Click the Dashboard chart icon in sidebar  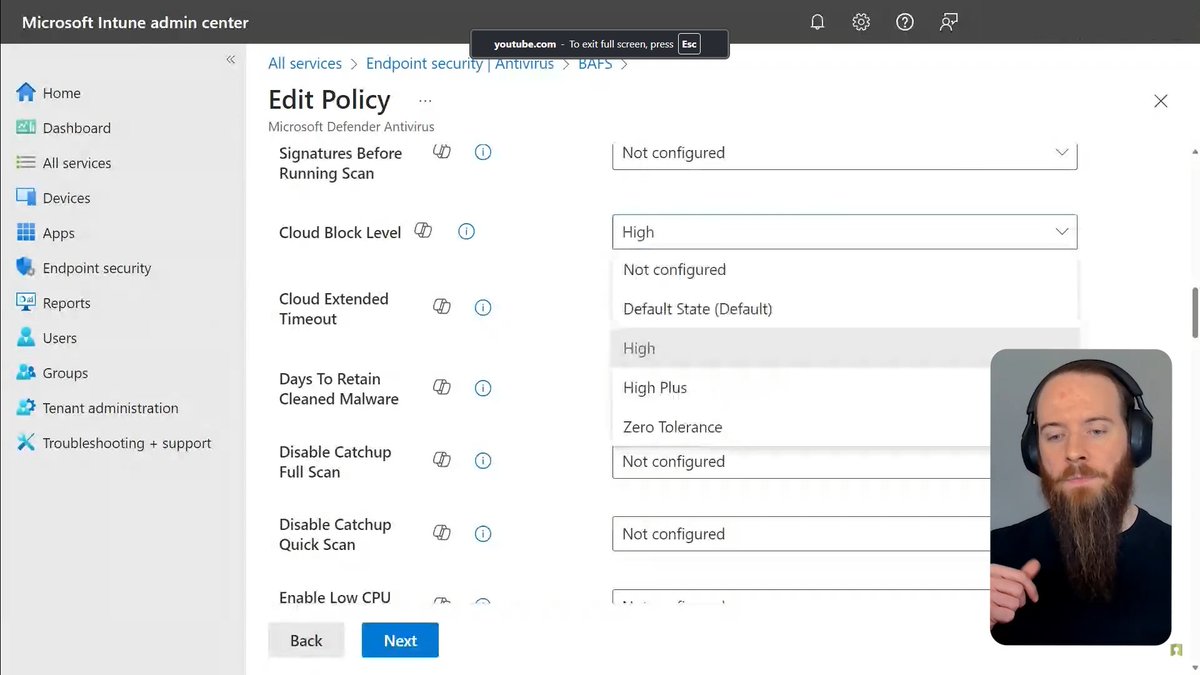26,128
